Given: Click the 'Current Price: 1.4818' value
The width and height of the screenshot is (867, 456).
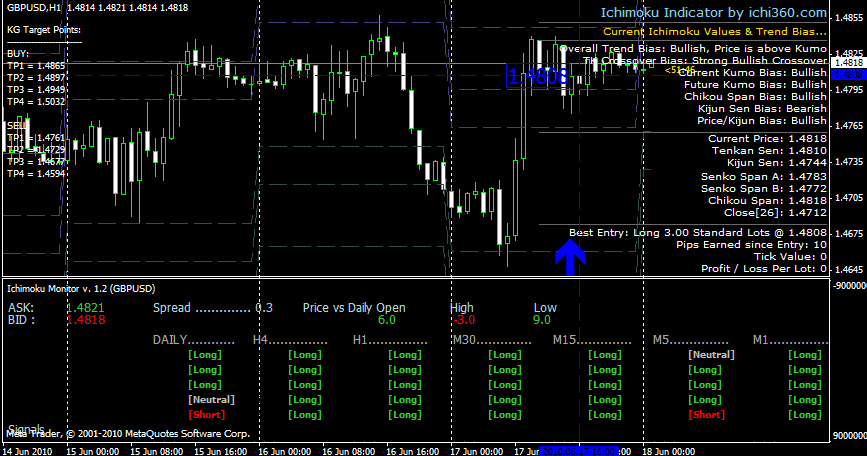Looking at the screenshot, I should [x=767, y=139].
